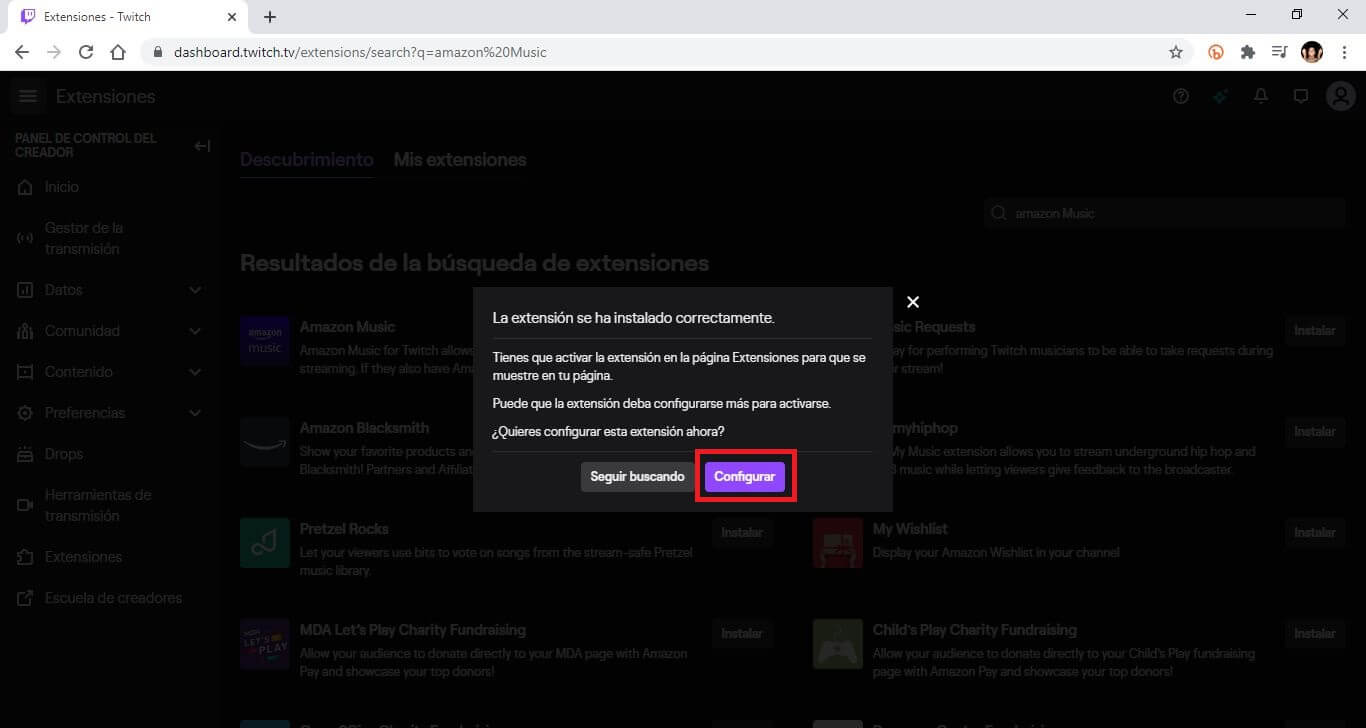The image size is (1366, 728).
Task: Open Child's Play Charity Fundraising title
Action: coord(975,630)
